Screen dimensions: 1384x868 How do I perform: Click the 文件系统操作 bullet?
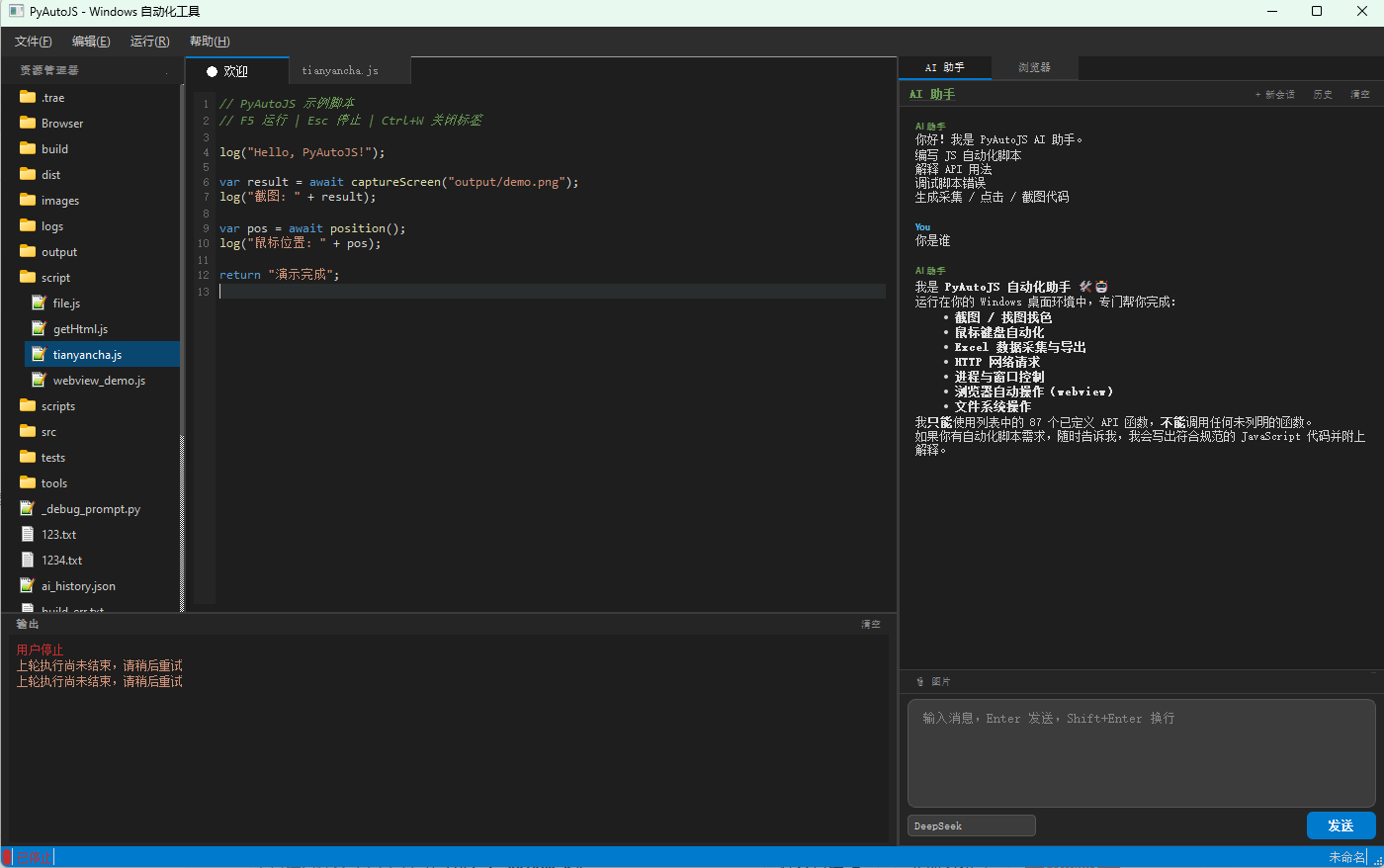tap(992, 406)
